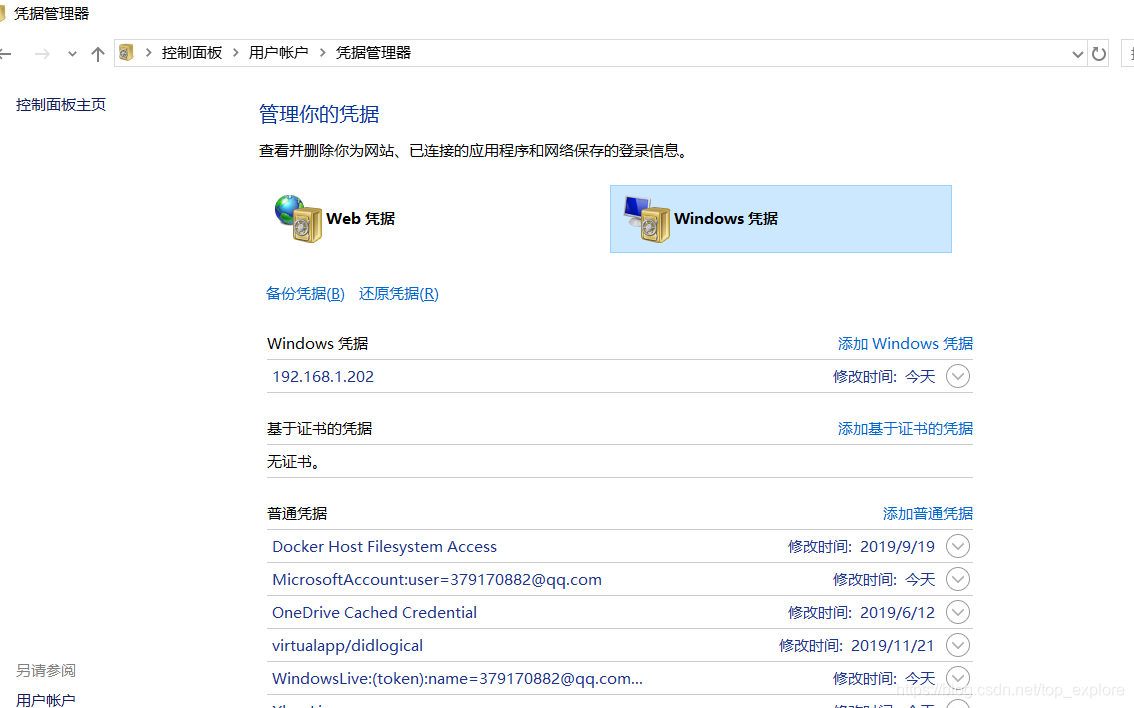Click the Windows credentials monitor safe icon
The width and height of the screenshot is (1134, 708).
pos(647,218)
